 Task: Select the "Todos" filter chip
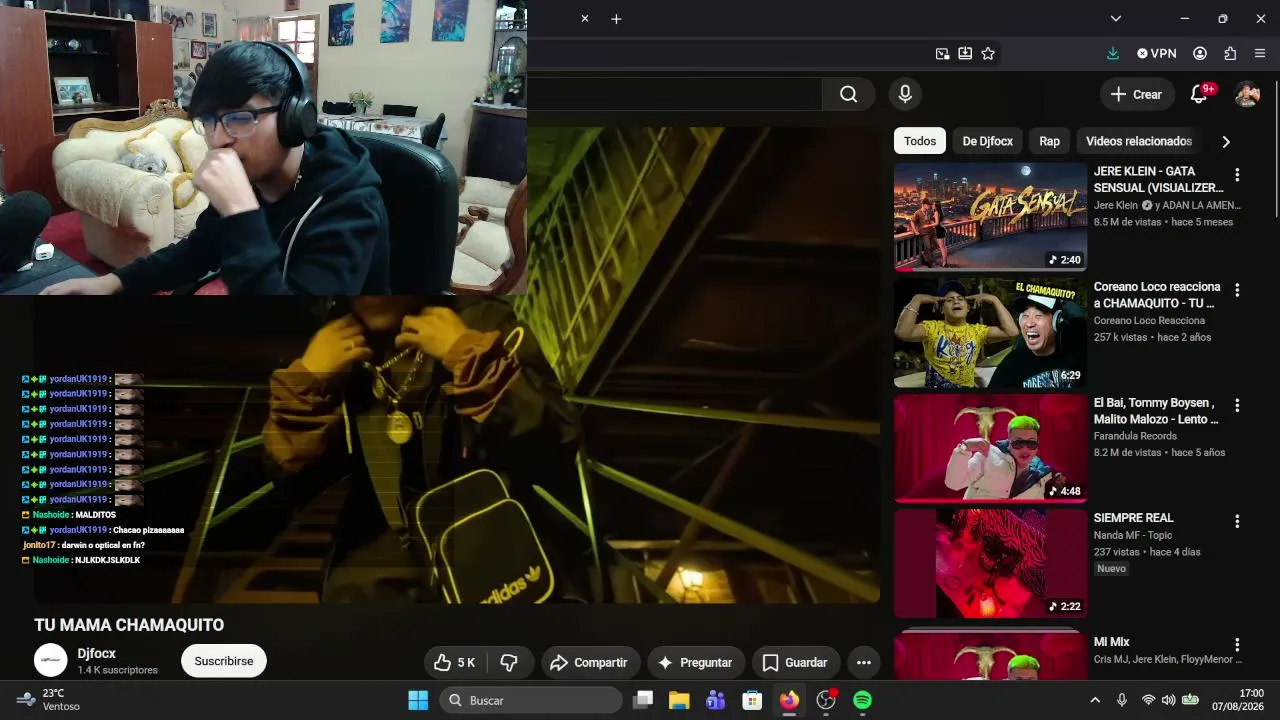pos(920,141)
